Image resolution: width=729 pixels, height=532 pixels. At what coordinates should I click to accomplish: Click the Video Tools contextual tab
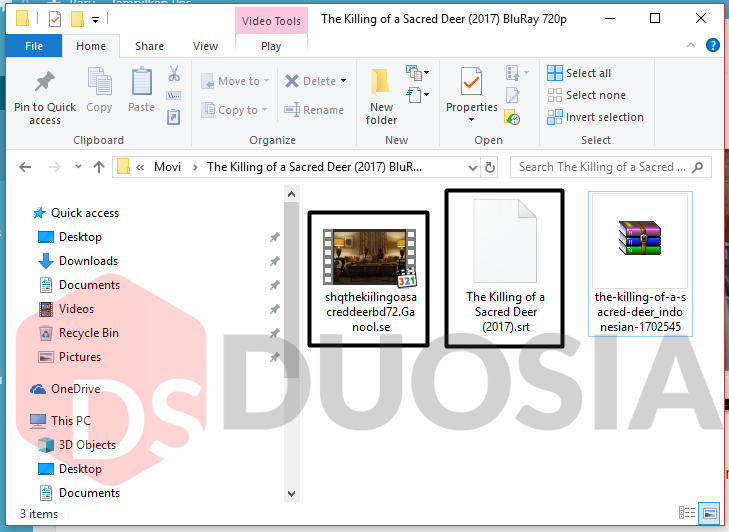point(271,21)
